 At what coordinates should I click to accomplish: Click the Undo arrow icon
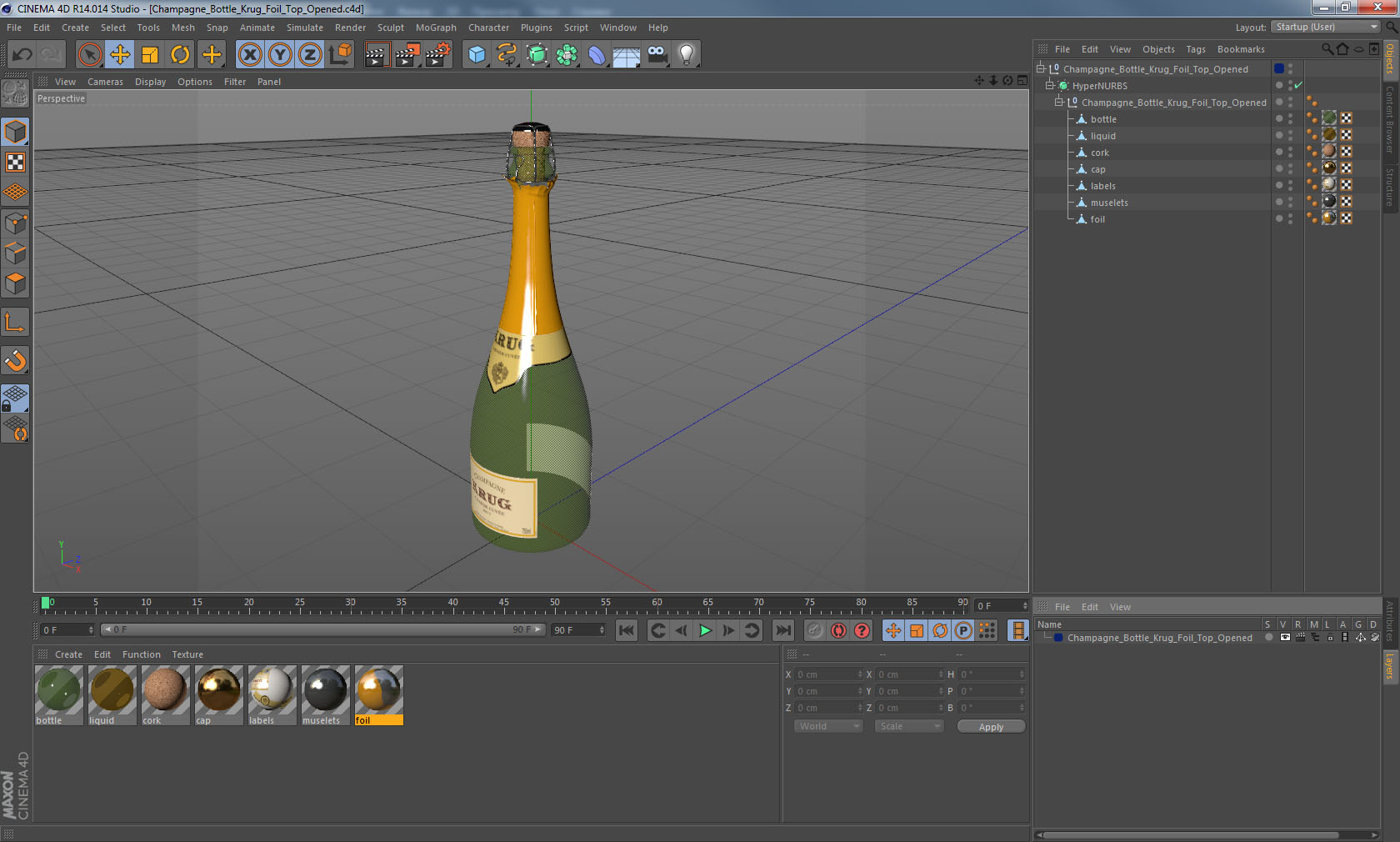pos(22,55)
